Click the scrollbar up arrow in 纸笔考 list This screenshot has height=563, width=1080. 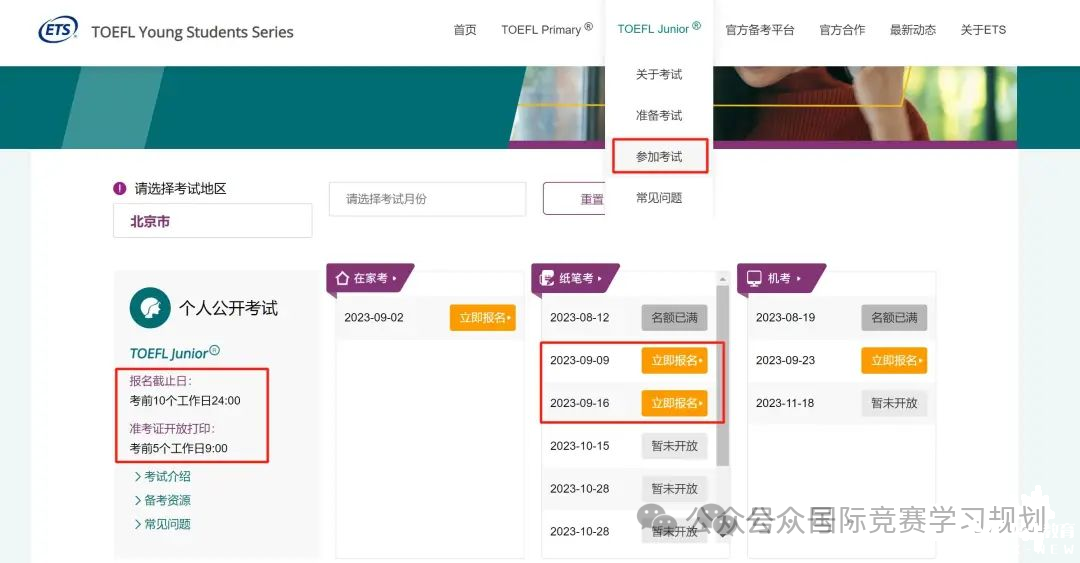click(x=723, y=278)
